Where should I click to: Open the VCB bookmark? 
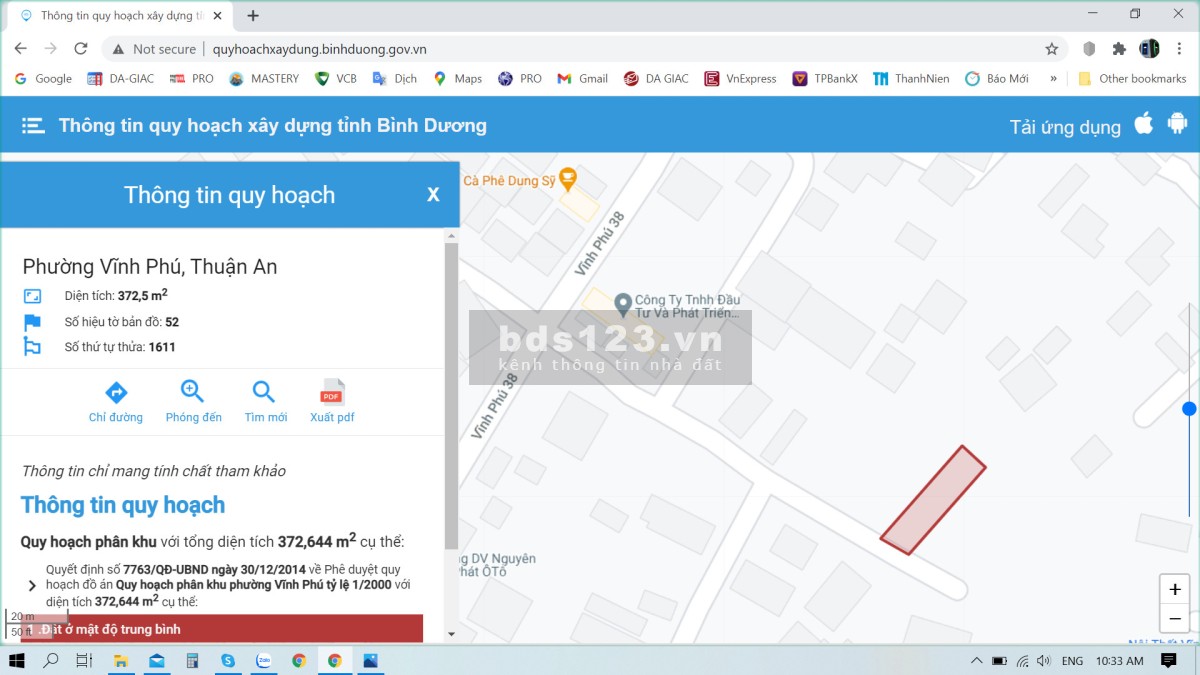pyautogui.click(x=335, y=78)
